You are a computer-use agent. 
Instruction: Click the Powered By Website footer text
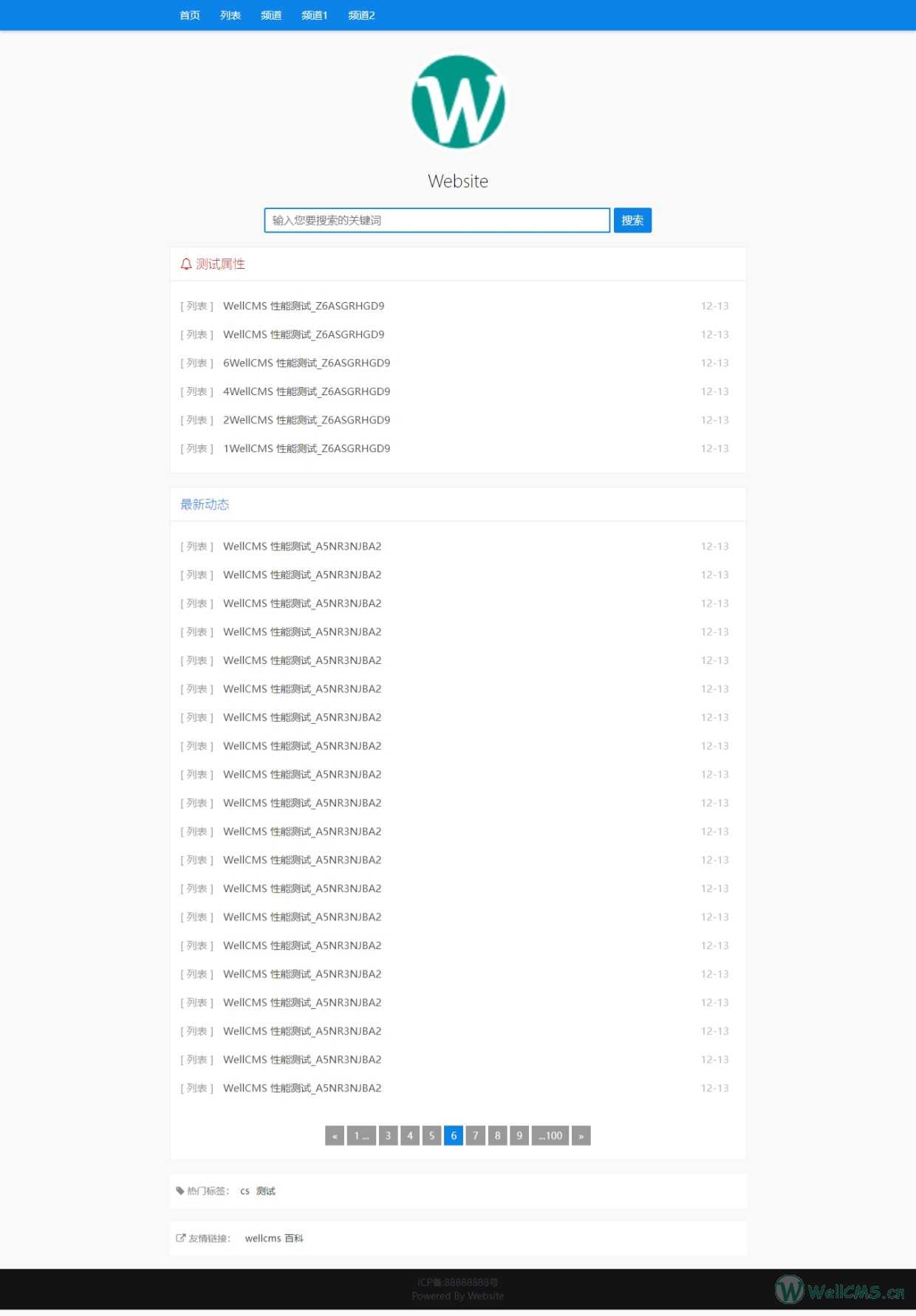click(x=458, y=1295)
